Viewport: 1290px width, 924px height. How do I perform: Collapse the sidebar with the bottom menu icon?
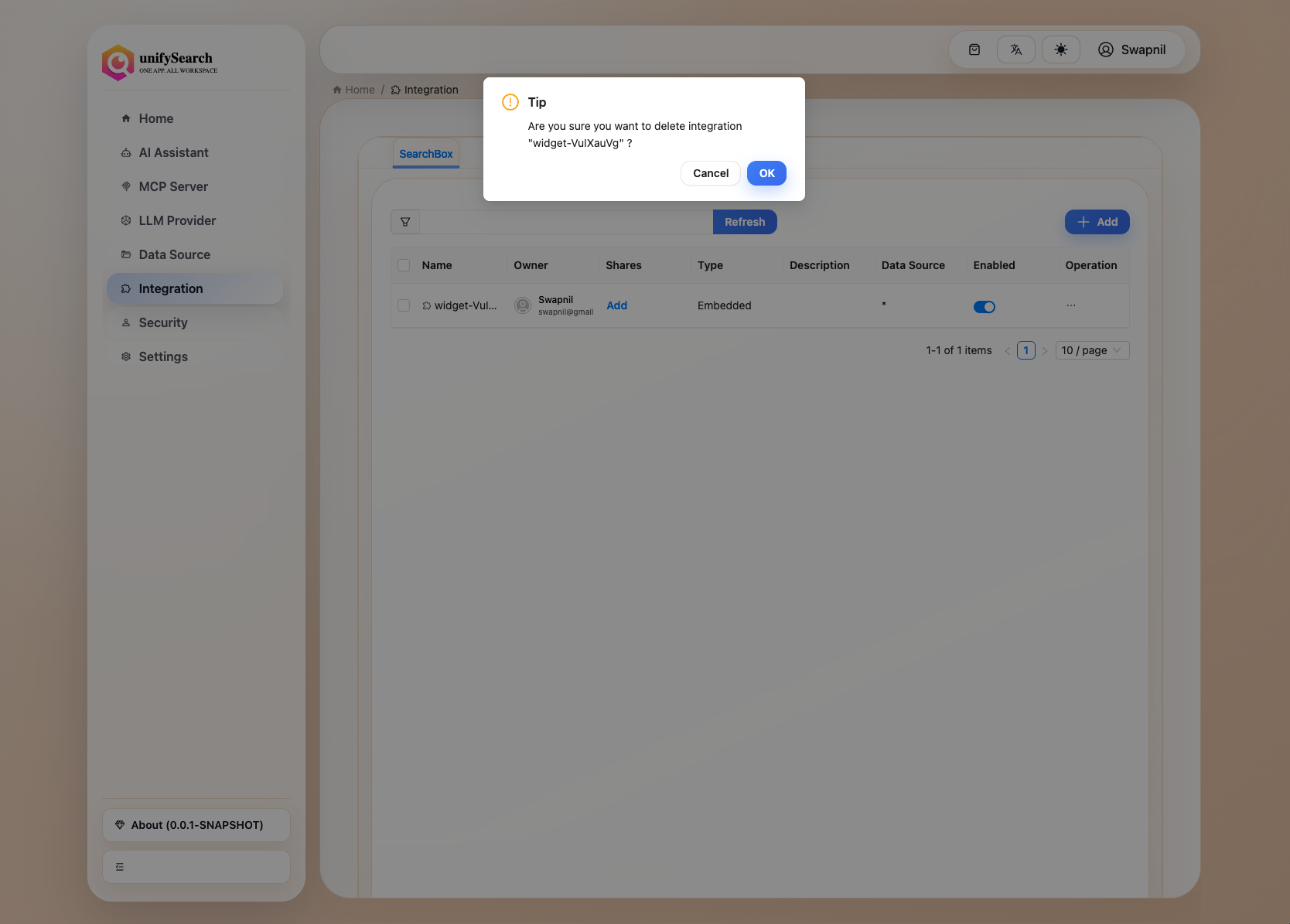120,866
